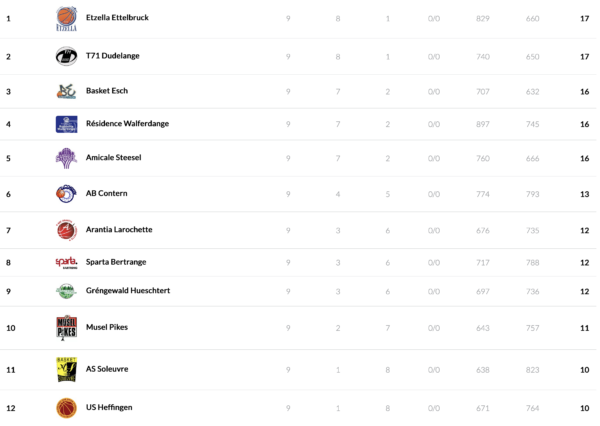The height and width of the screenshot is (426, 600).
Task: Click Etzella Ettelbruck's 17 points value
Action: [584, 19]
